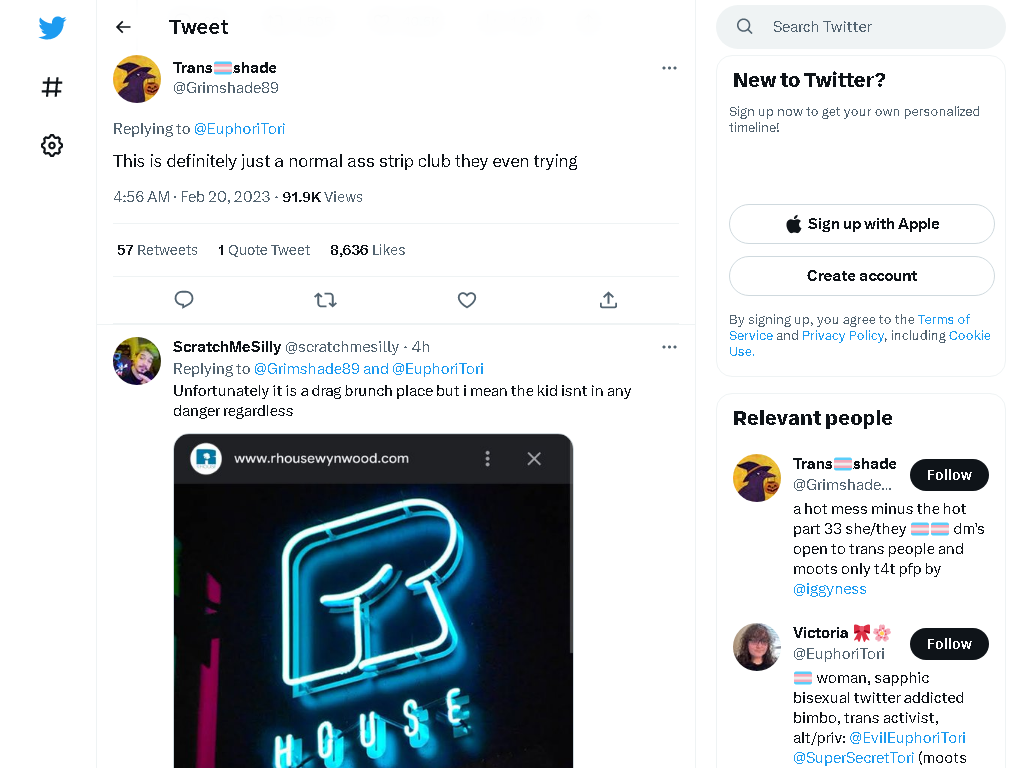Click Sign up with Apple button
Image resolution: width=1024 pixels, height=768 pixels.
(862, 224)
